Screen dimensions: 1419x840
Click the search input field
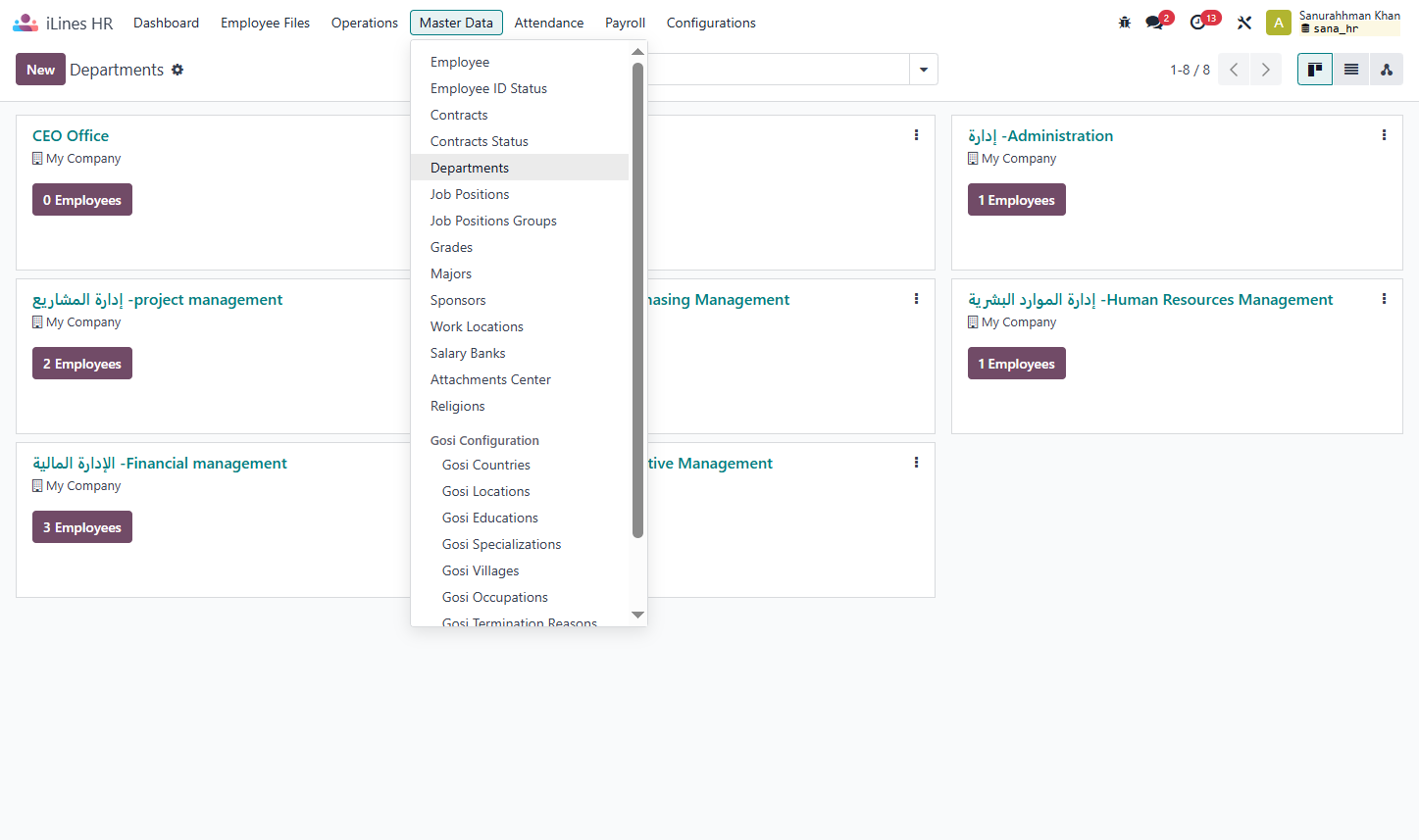pyautogui.click(x=779, y=70)
